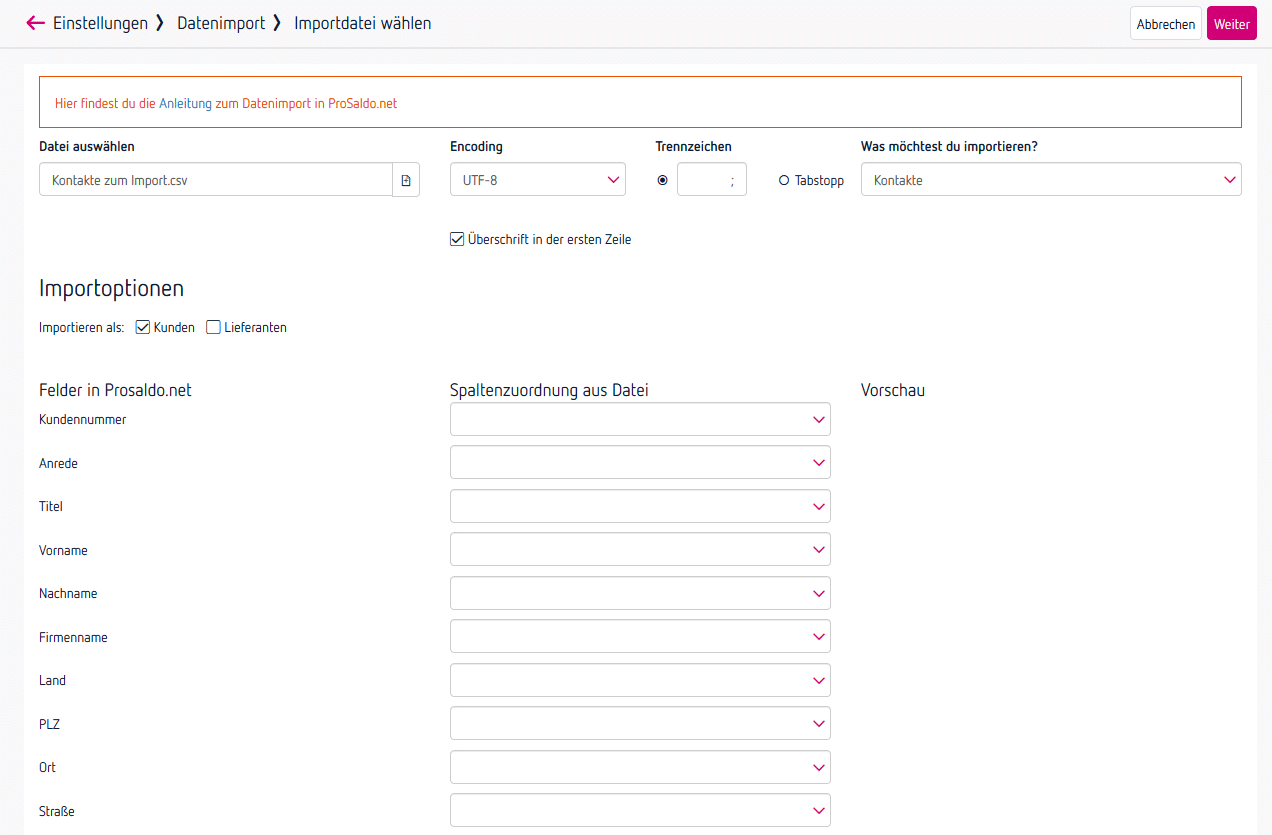Open the Firmenname column mapping dropdown
The height and width of the screenshot is (835, 1272).
tap(640, 637)
